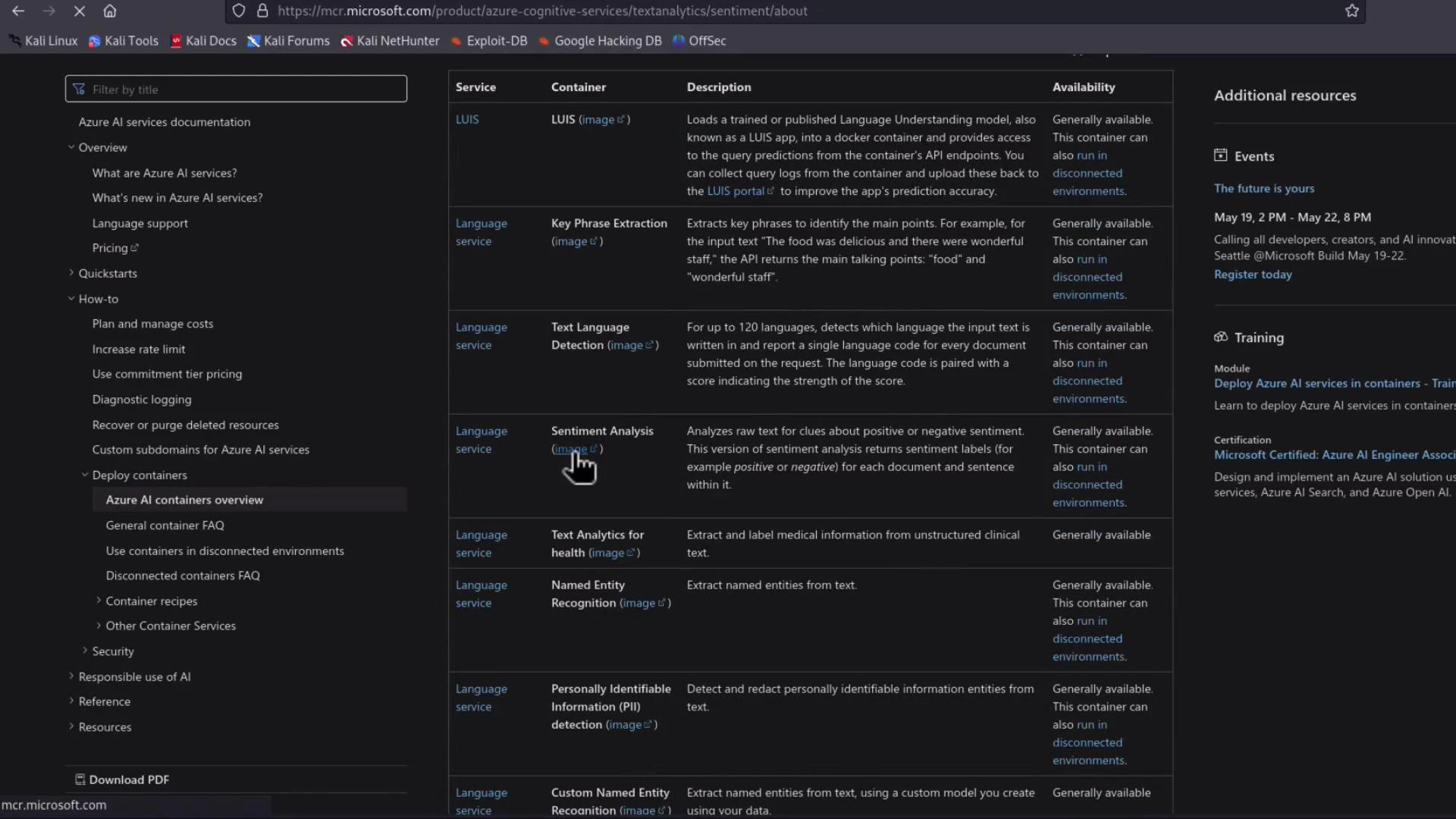Expand the Container recipes section
Image resolution: width=1456 pixels, height=819 pixels.
point(98,601)
